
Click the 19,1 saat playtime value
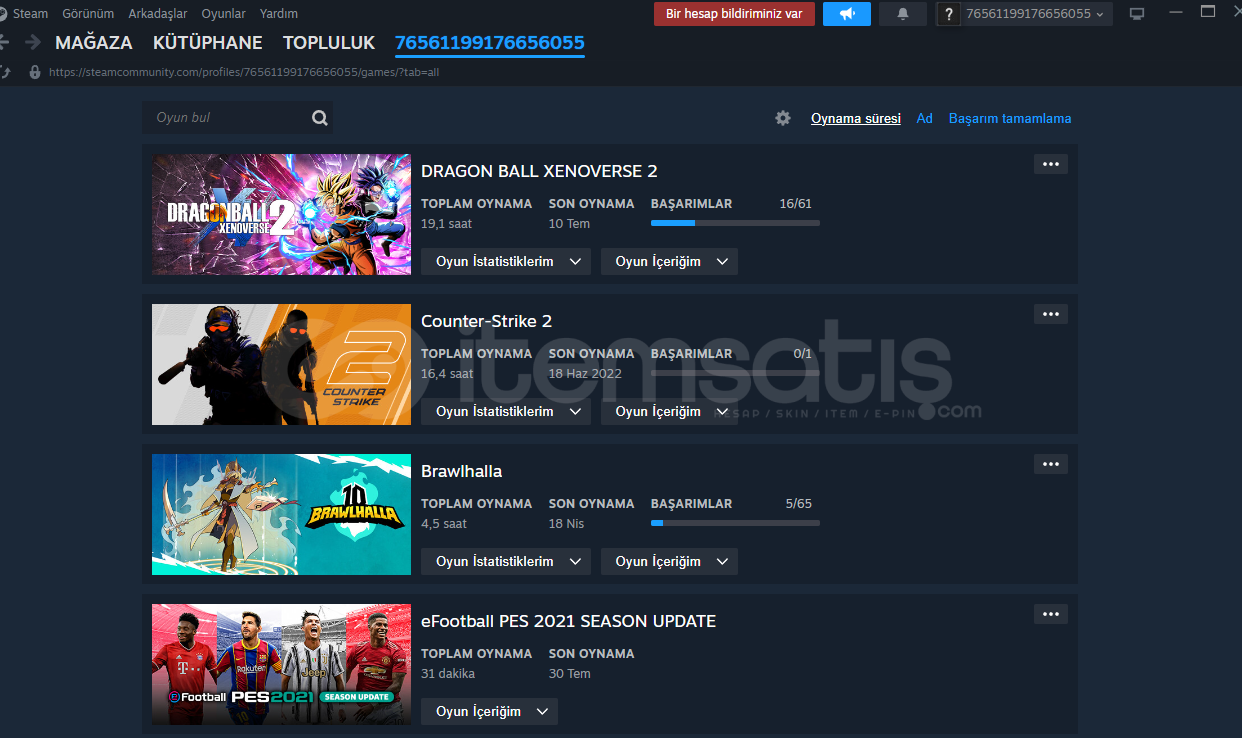pyautogui.click(x=446, y=224)
